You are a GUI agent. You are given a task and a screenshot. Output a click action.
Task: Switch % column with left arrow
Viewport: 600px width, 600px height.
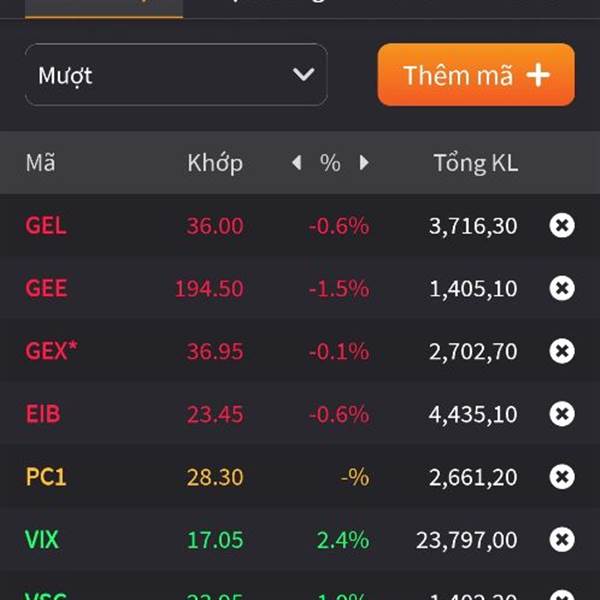point(296,163)
